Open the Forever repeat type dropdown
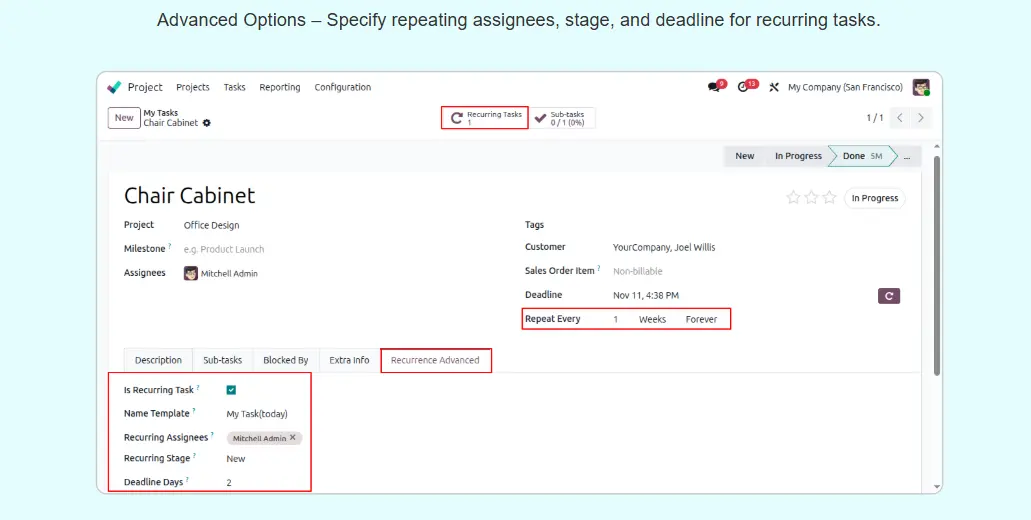Viewport: 1031px width, 520px height. [701, 319]
